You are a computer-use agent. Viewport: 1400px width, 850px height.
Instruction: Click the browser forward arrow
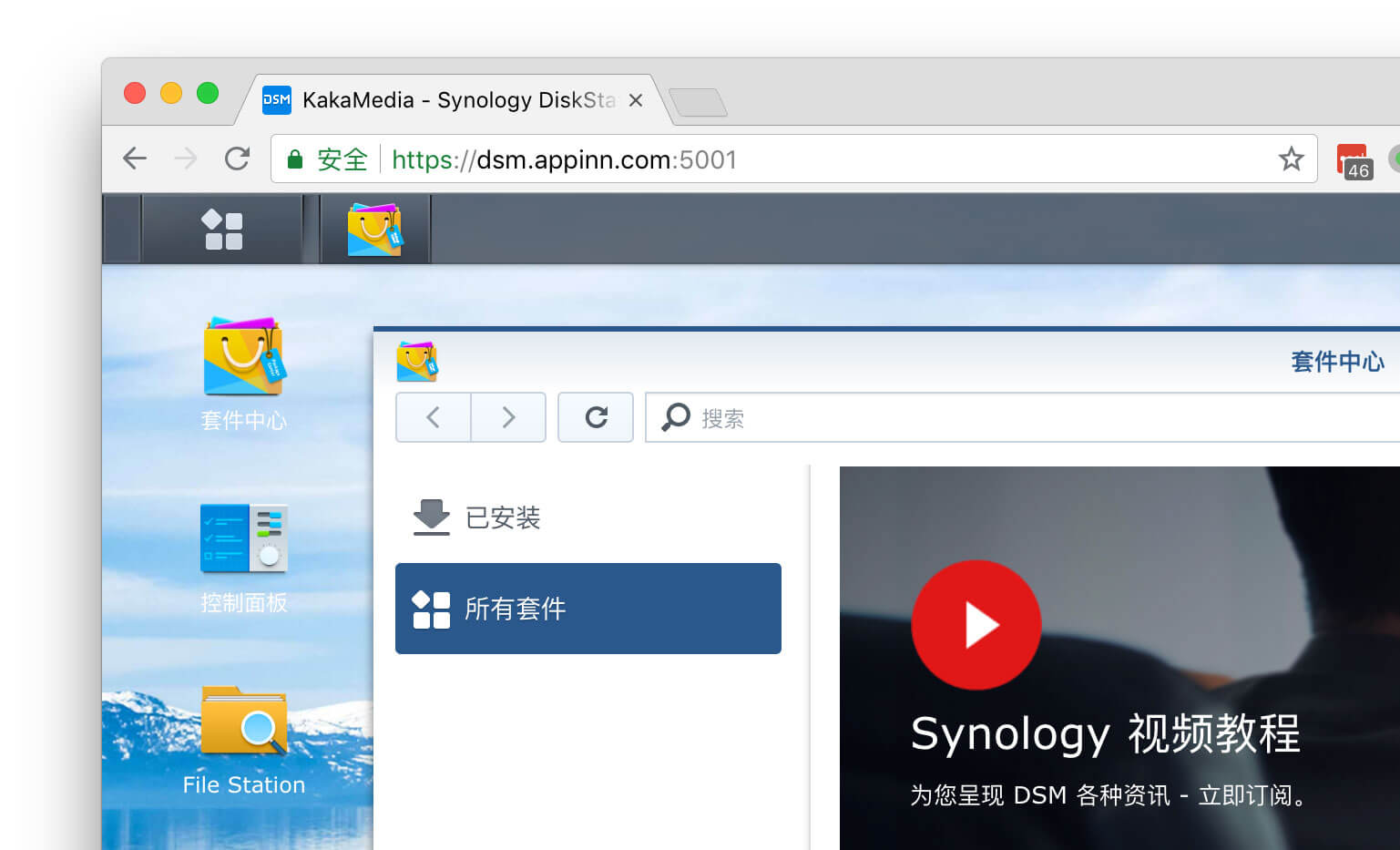click(x=186, y=159)
